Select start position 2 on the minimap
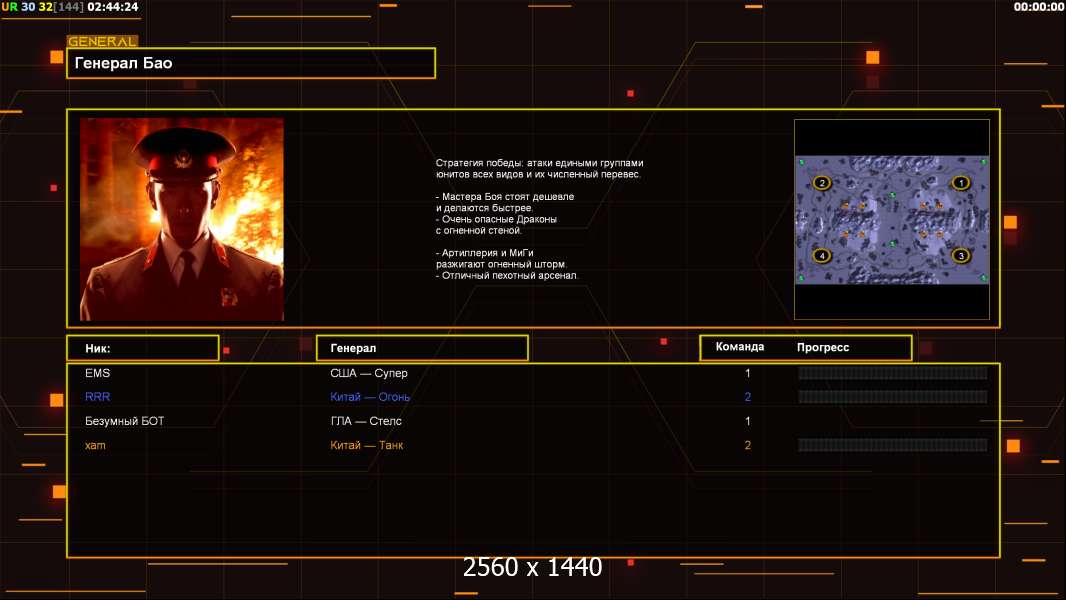 tap(822, 183)
